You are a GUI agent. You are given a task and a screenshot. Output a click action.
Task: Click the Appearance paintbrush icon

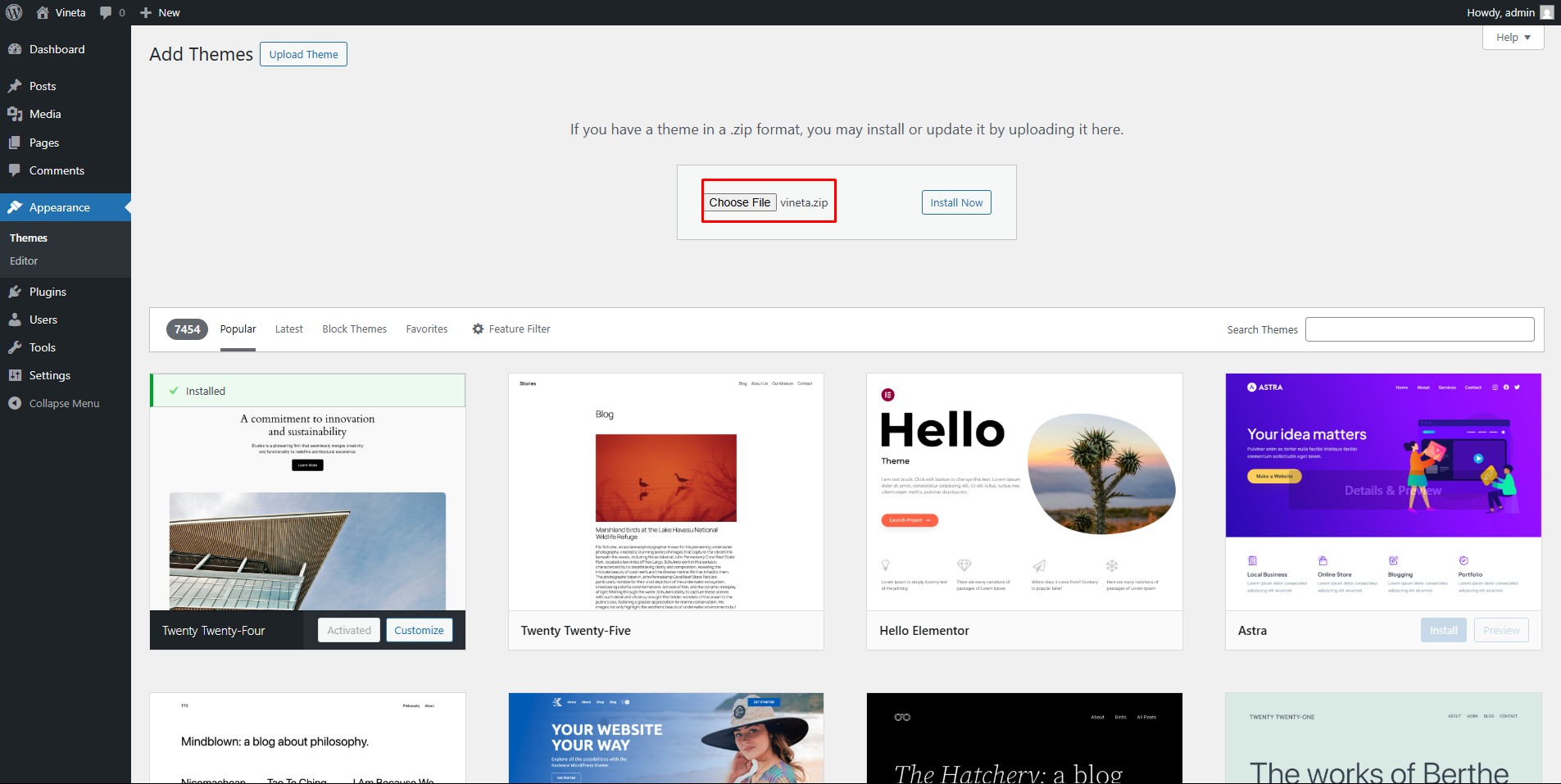click(x=15, y=207)
